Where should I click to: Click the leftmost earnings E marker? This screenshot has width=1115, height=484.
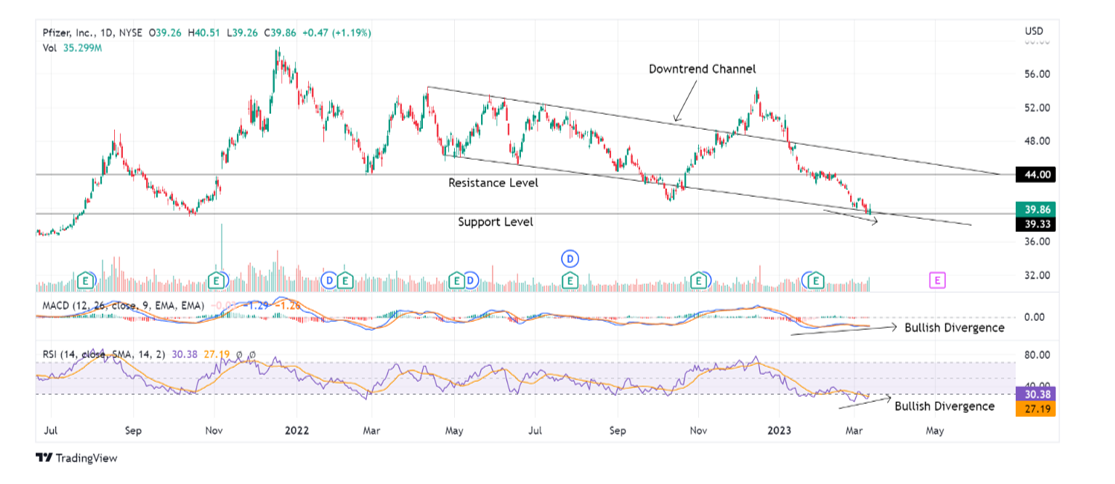point(87,281)
